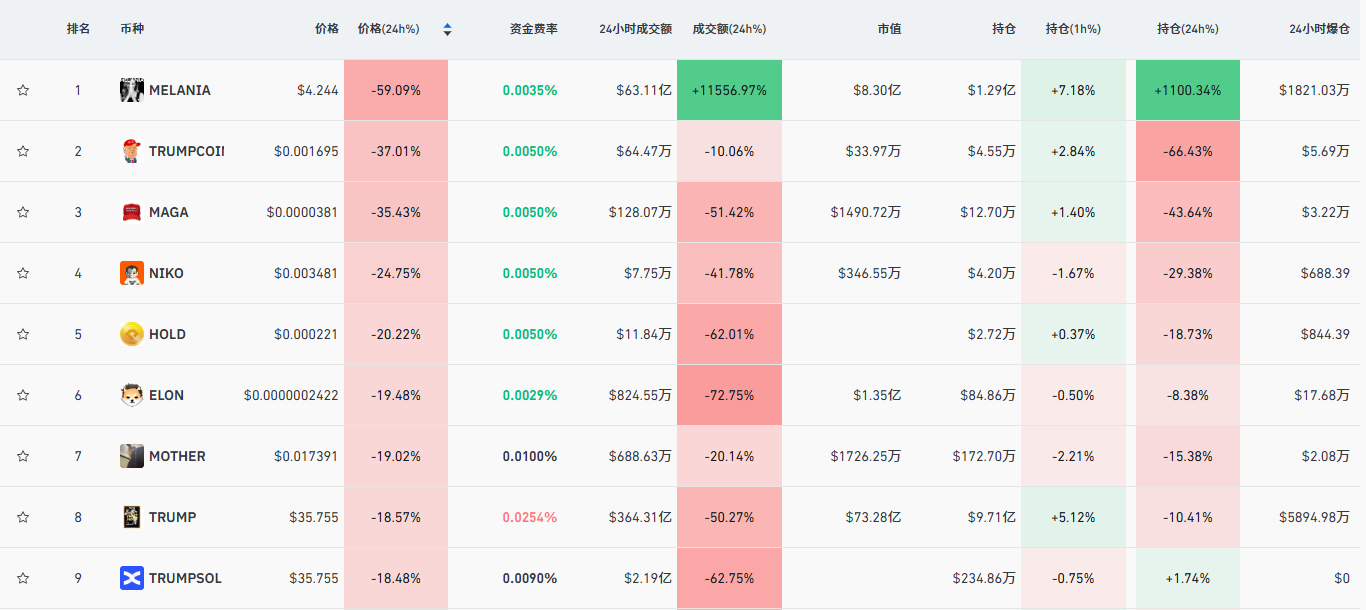Click the MELANIA coin icon
The height and width of the screenshot is (610, 1366).
(x=131, y=90)
